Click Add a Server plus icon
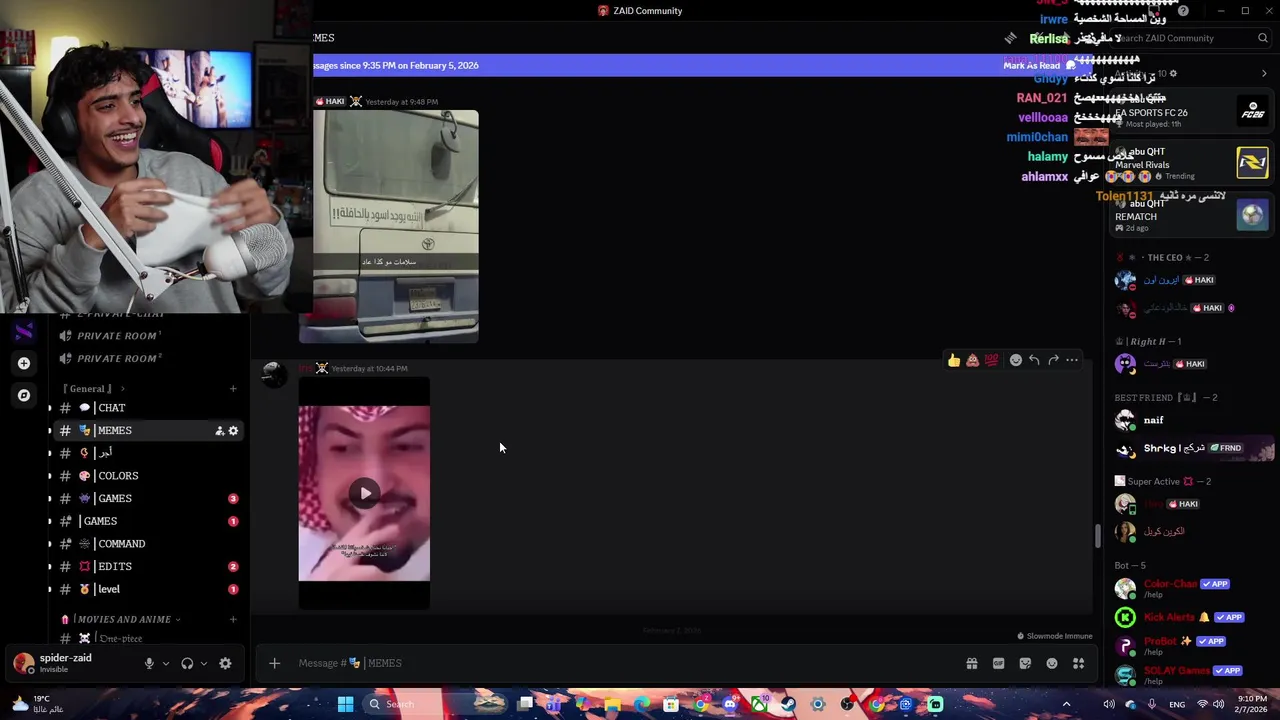 [x=24, y=363]
